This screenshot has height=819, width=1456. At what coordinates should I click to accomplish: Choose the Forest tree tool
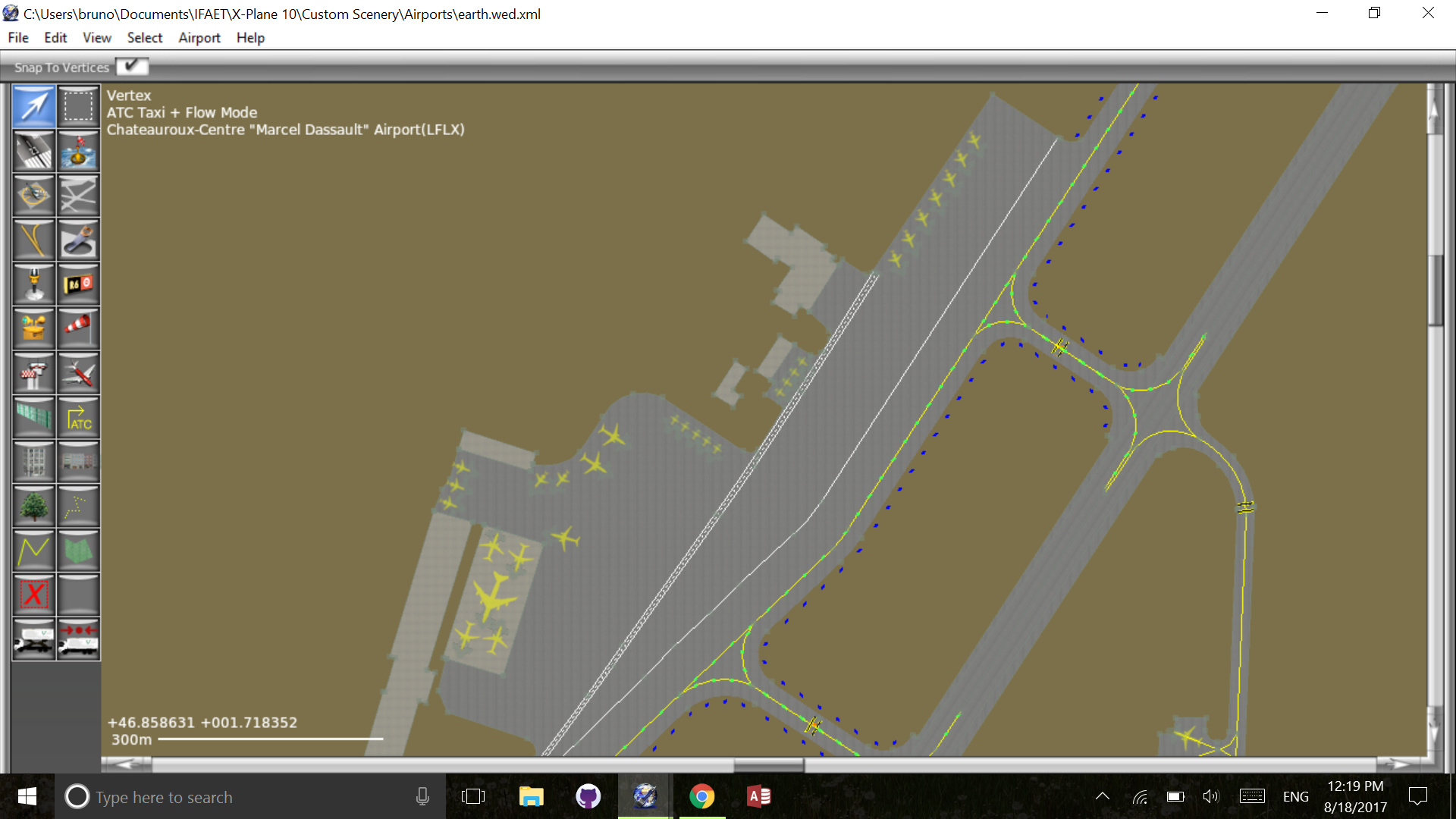tap(33, 507)
